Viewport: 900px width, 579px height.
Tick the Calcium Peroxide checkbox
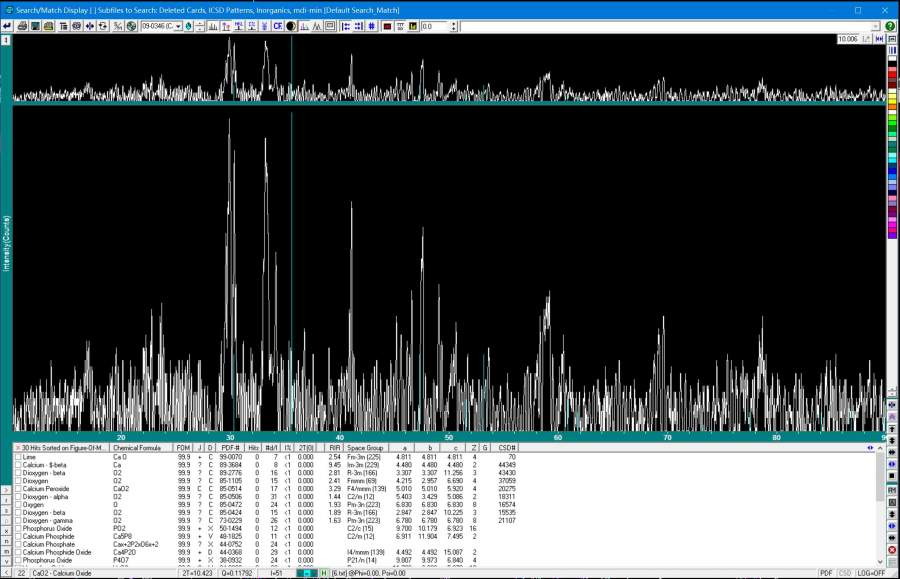tap(18, 489)
